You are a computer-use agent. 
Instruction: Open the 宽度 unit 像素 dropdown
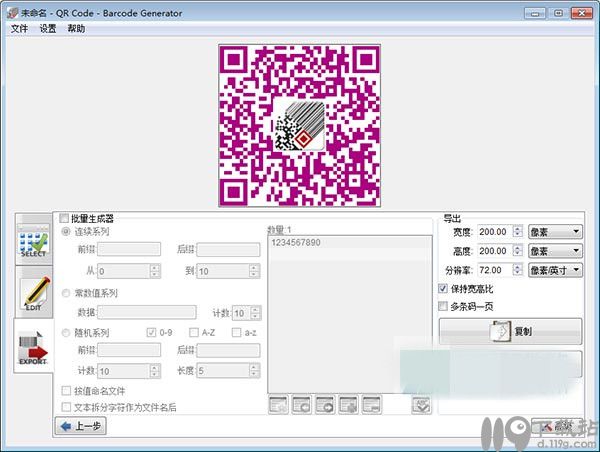[555, 232]
